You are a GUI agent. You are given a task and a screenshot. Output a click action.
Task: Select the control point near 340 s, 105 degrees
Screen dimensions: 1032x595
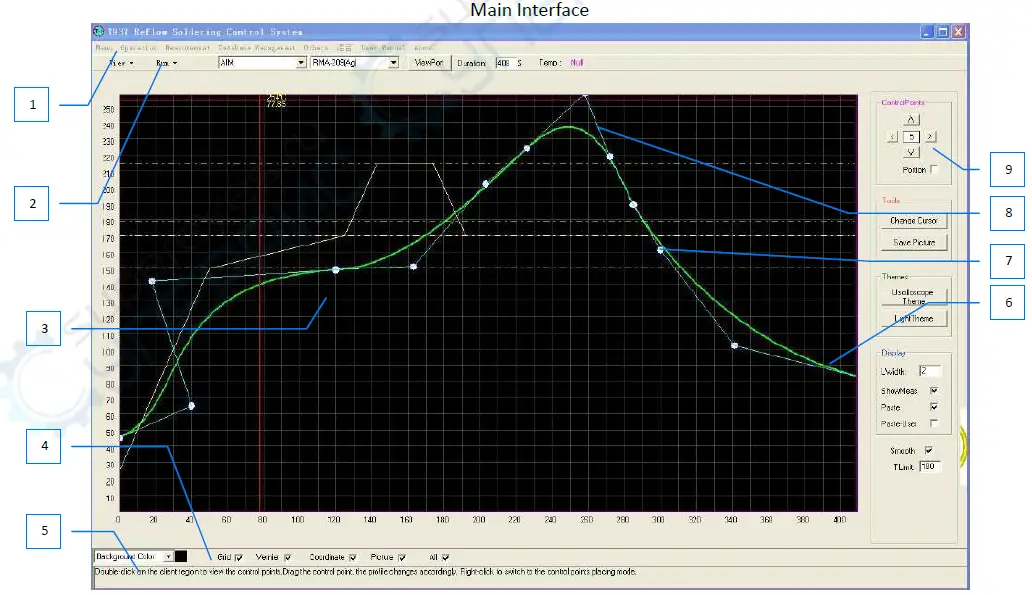[x=735, y=346]
